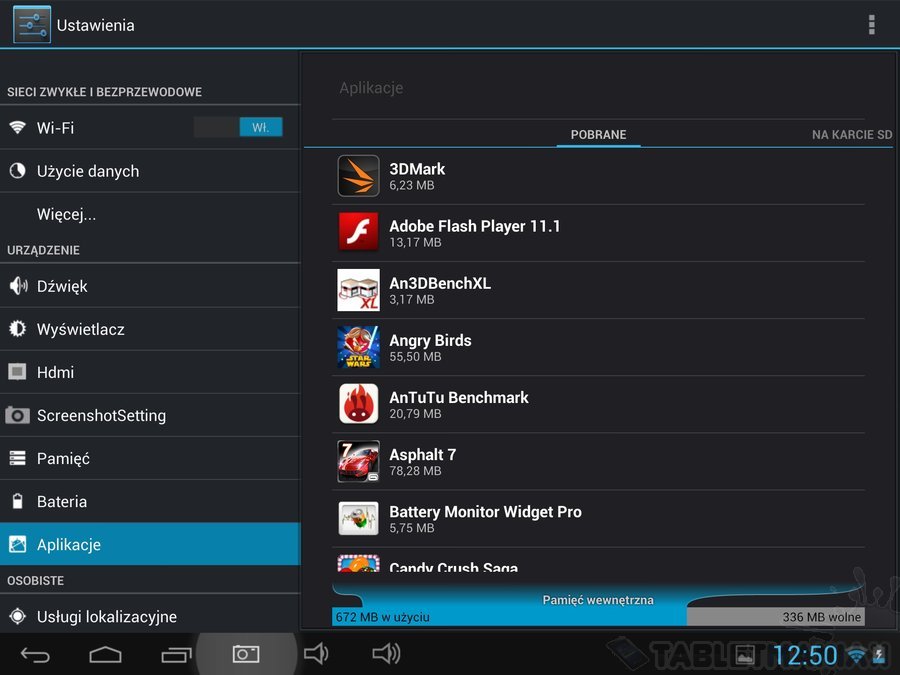Click the Wi-Fi signal icon in sidebar
Viewport: 900px width, 675px height.
pyautogui.click(x=17, y=127)
